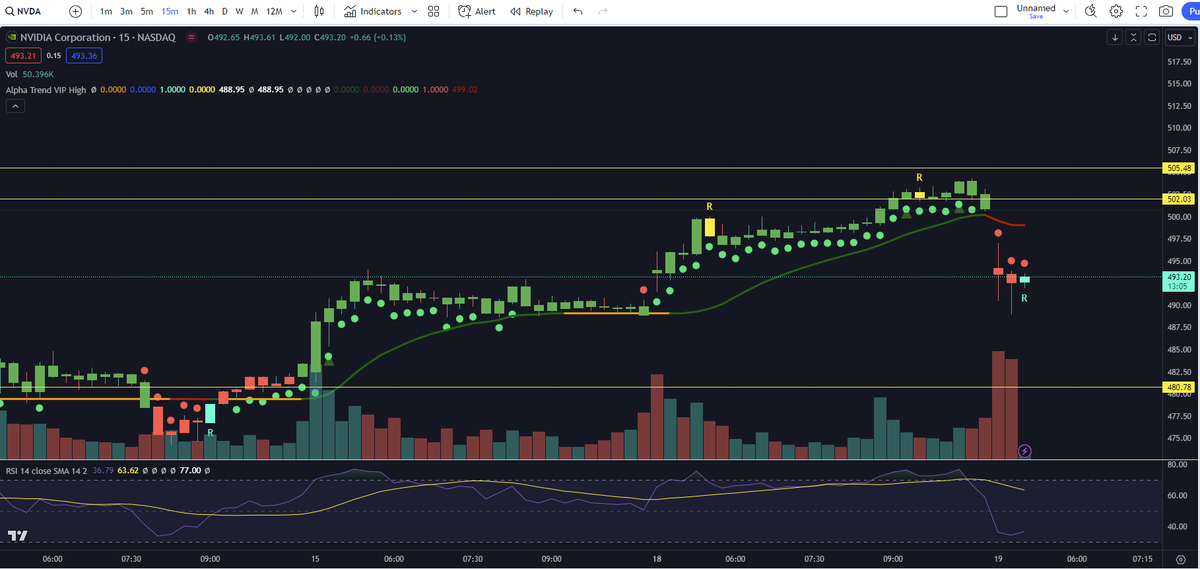Click the 502.03 horizontal line price label
1200x569 pixels.
[x=1179, y=199]
